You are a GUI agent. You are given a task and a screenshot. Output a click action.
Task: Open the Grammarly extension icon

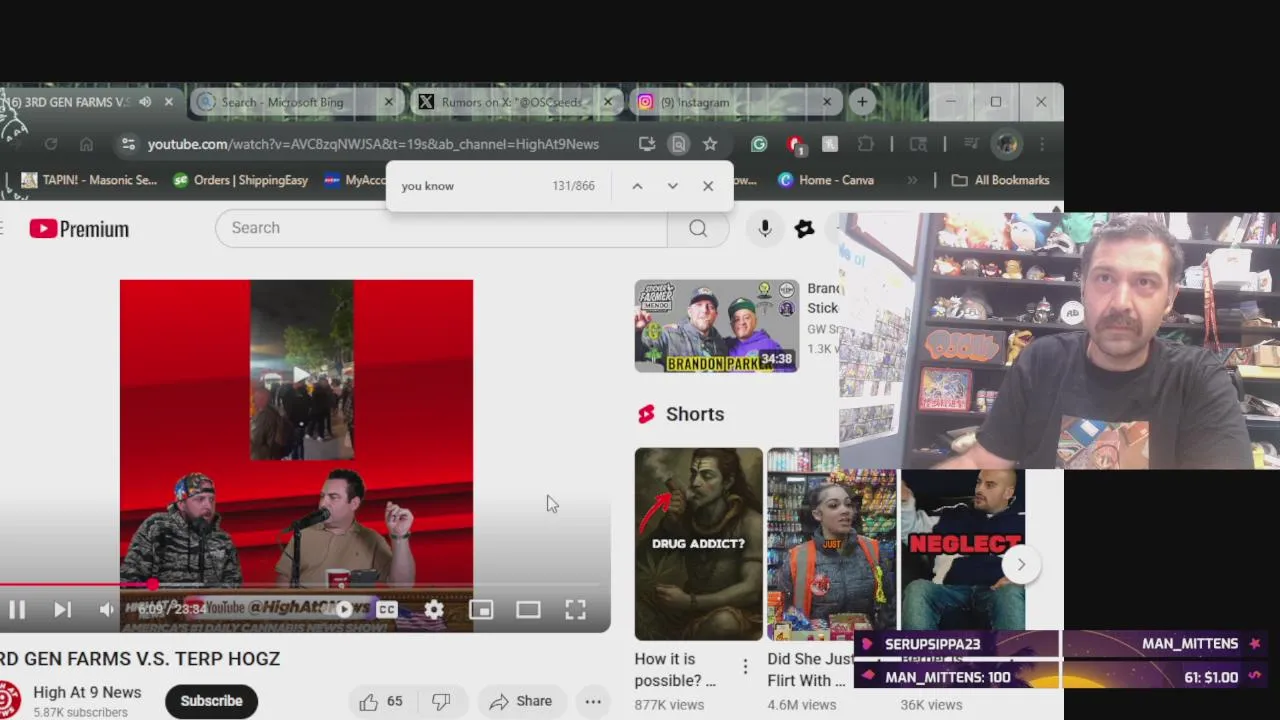click(x=759, y=144)
